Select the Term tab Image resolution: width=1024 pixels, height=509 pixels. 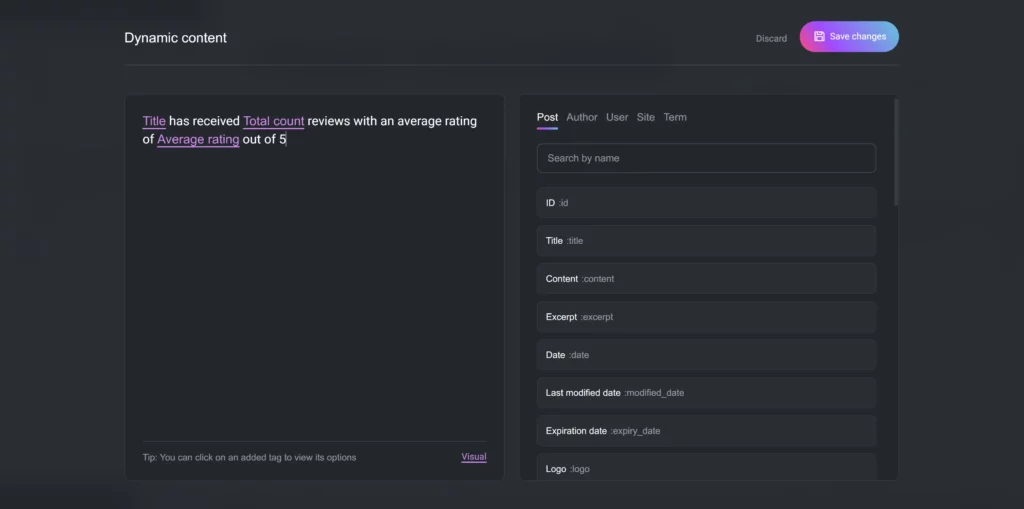(x=675, y=118)
